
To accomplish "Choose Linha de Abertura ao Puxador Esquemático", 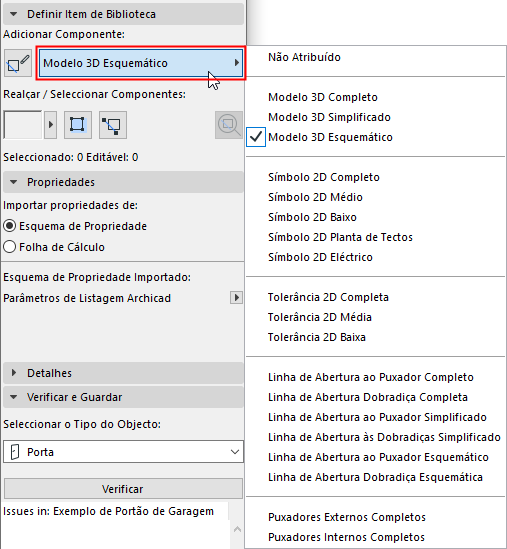I will pyautogui.click(x=376, y=457).
